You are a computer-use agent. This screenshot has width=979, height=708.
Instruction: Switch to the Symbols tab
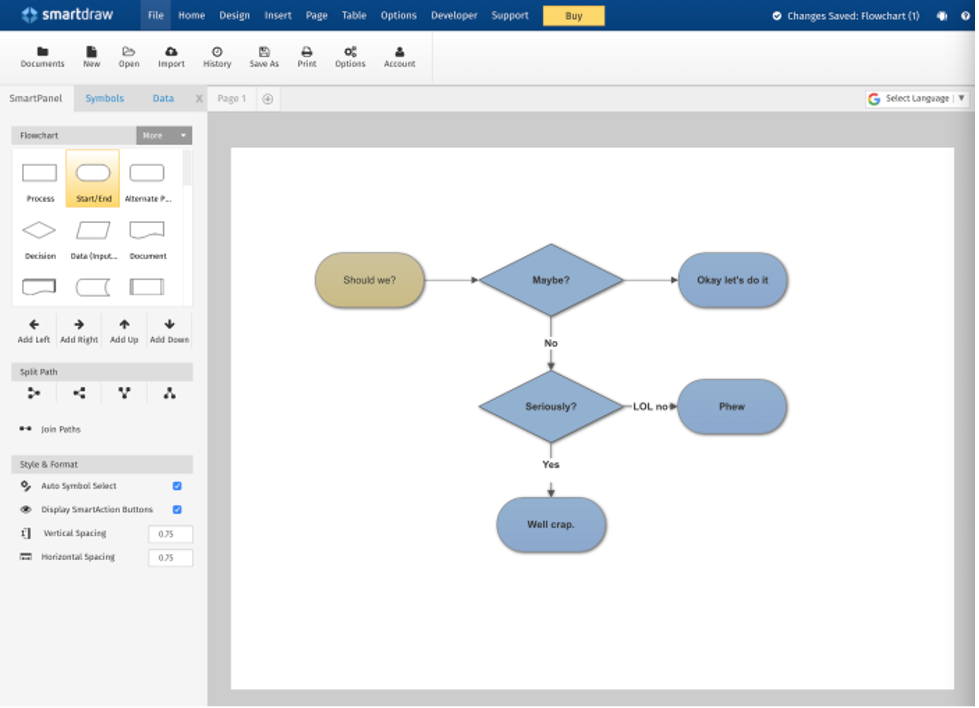tap(104, 99)
